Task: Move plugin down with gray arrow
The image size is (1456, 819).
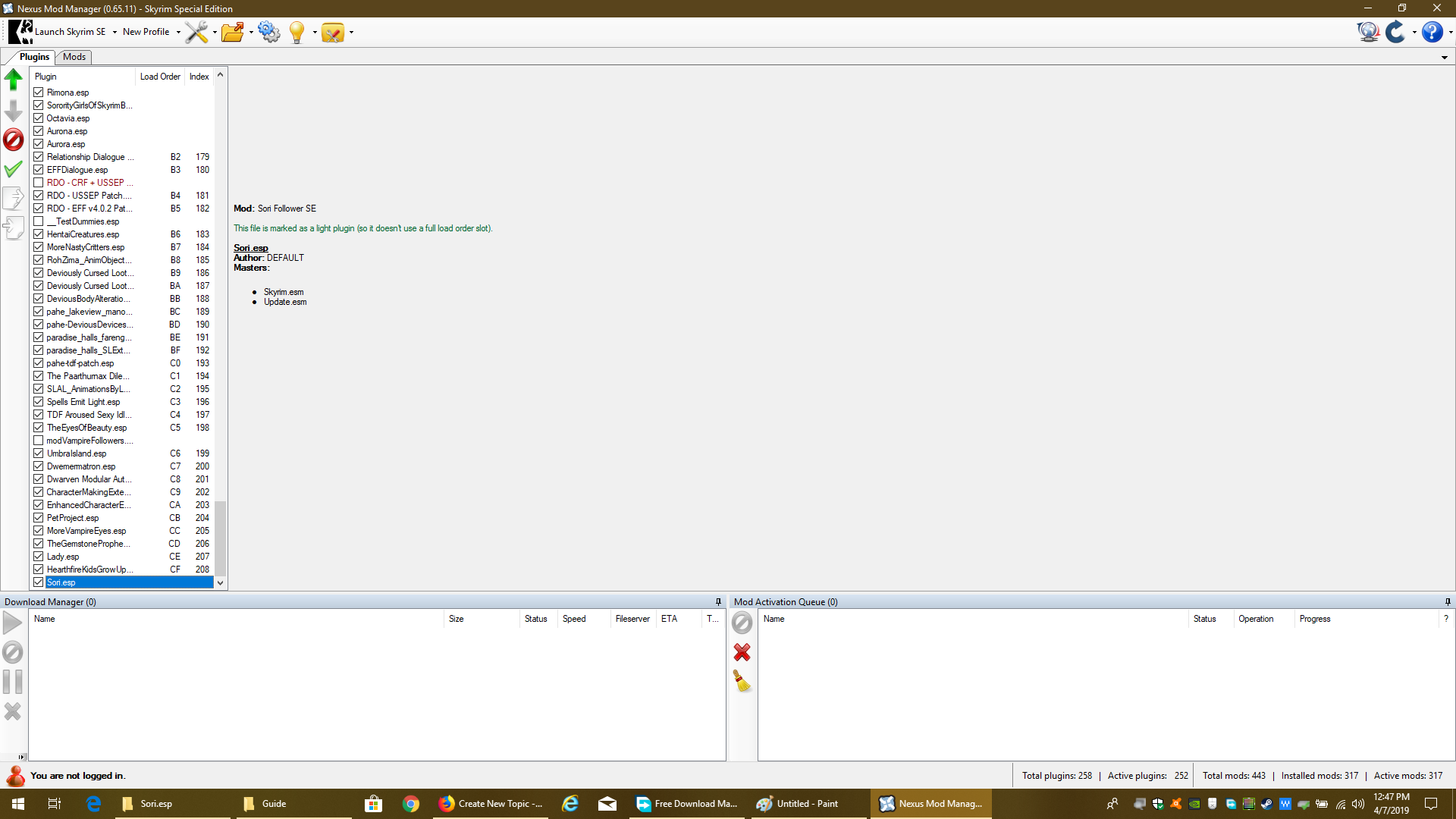Action: (x=14, y=111)
